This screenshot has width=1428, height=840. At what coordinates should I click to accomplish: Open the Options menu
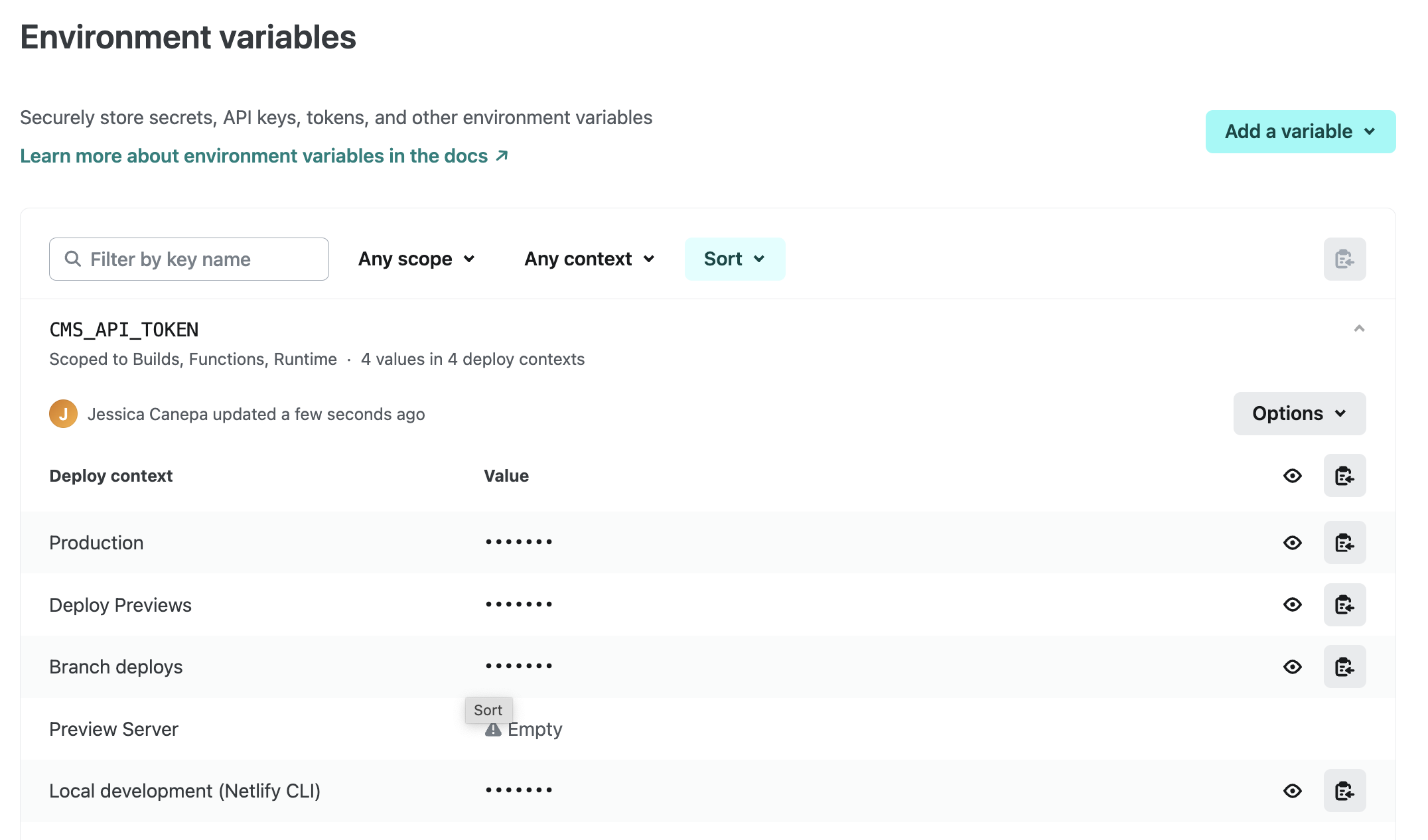click(x=1299, y=413)
